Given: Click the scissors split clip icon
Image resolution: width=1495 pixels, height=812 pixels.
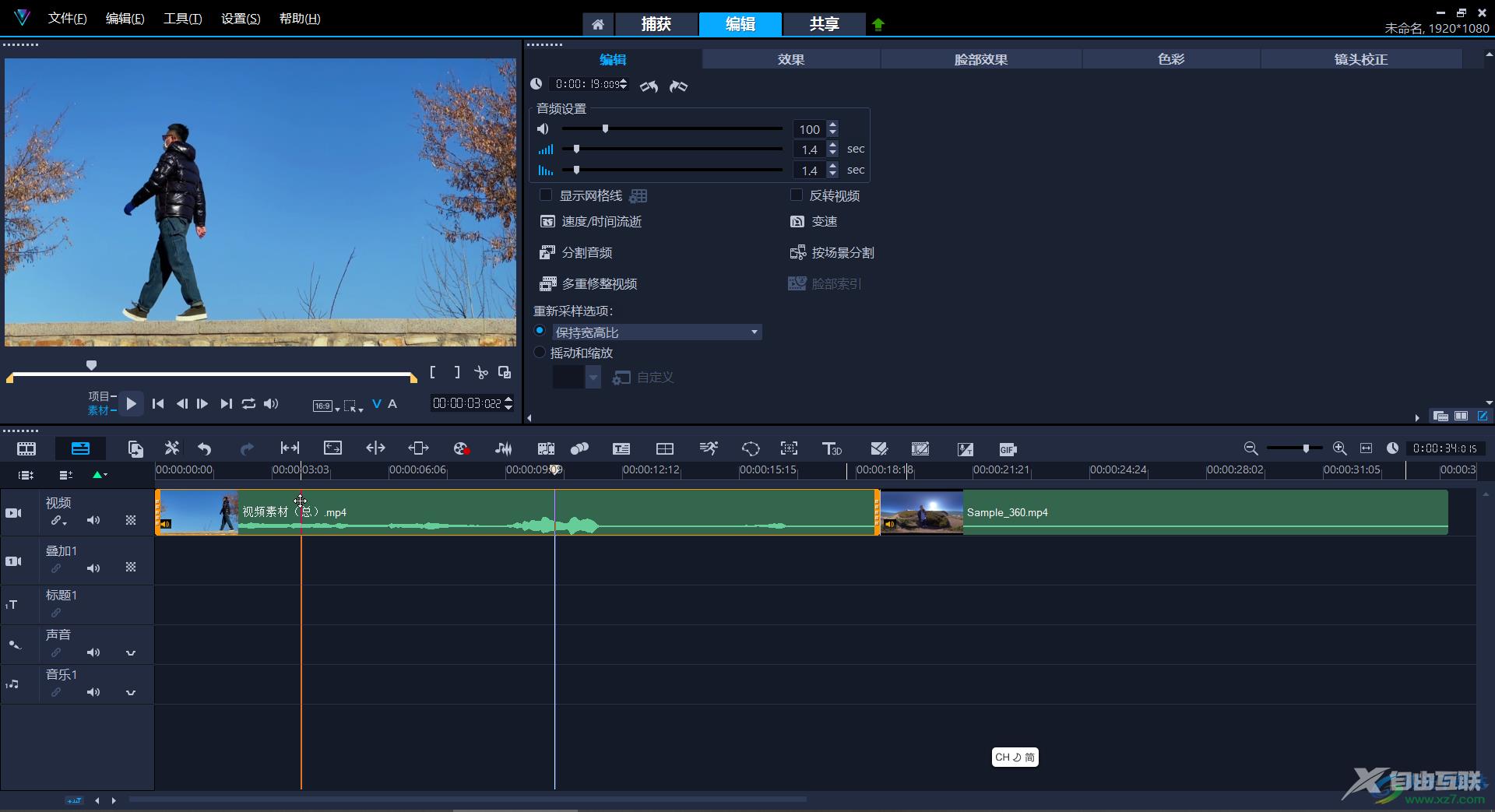Looking at the screenshot, I should (x=481, y=373).
